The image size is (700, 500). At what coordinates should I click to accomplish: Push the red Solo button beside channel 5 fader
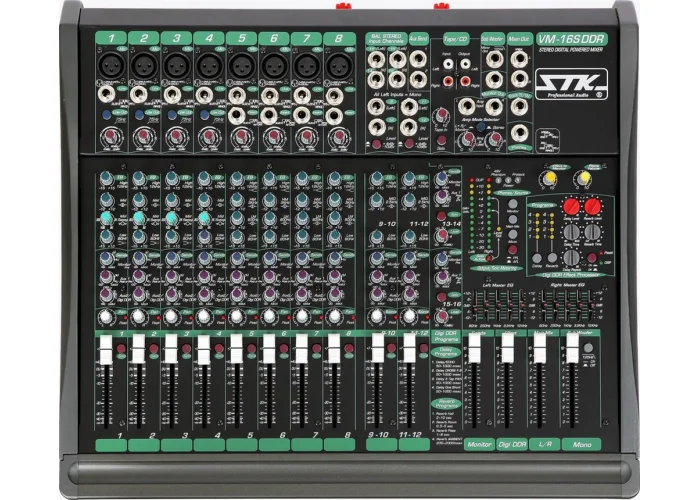pos(251,349)
